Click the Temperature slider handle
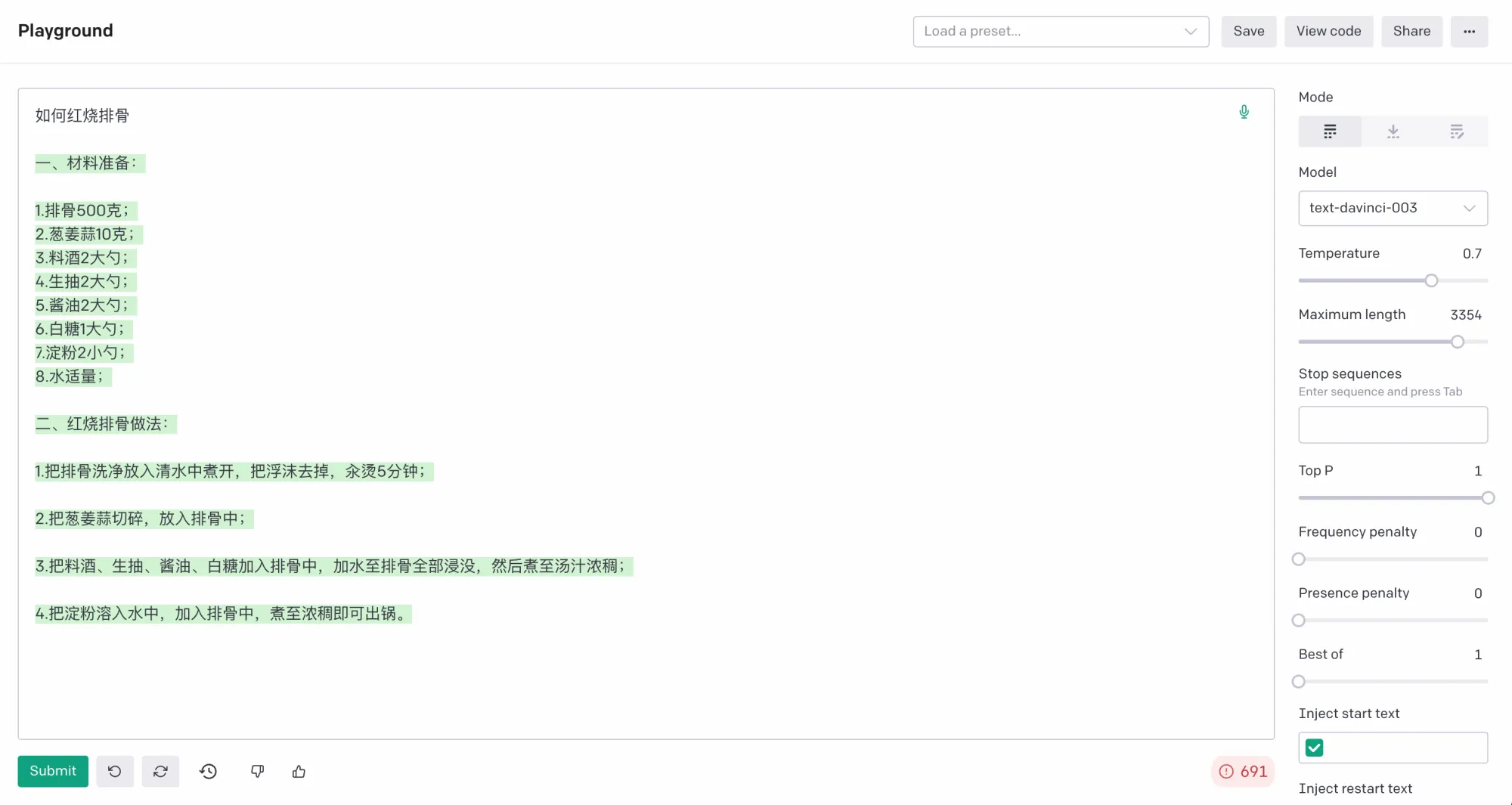1512x805 pixels. pyautogui.click(x=1431, y=280)
